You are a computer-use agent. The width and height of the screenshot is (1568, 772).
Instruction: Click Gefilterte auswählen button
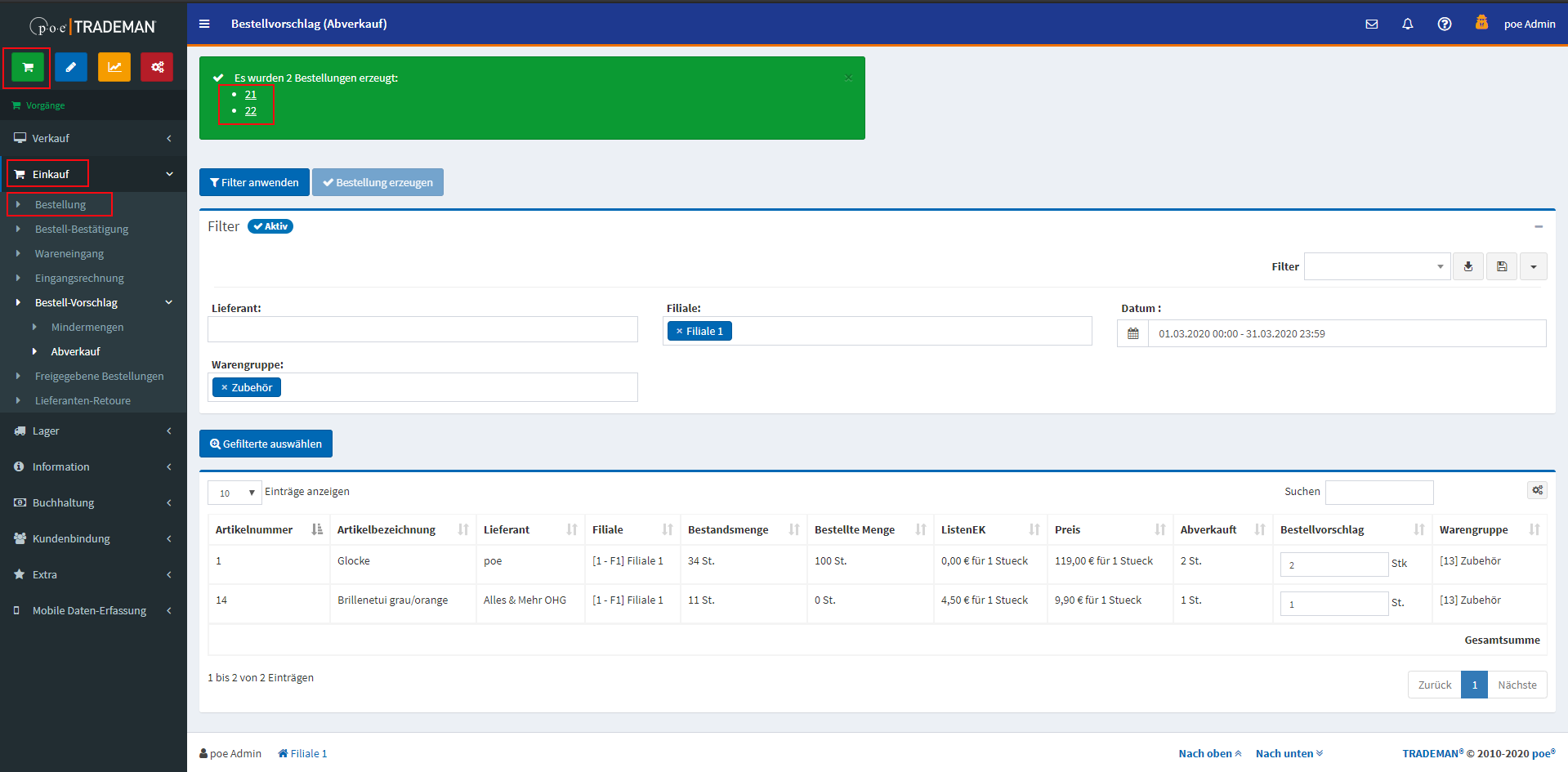pos(266,444)
